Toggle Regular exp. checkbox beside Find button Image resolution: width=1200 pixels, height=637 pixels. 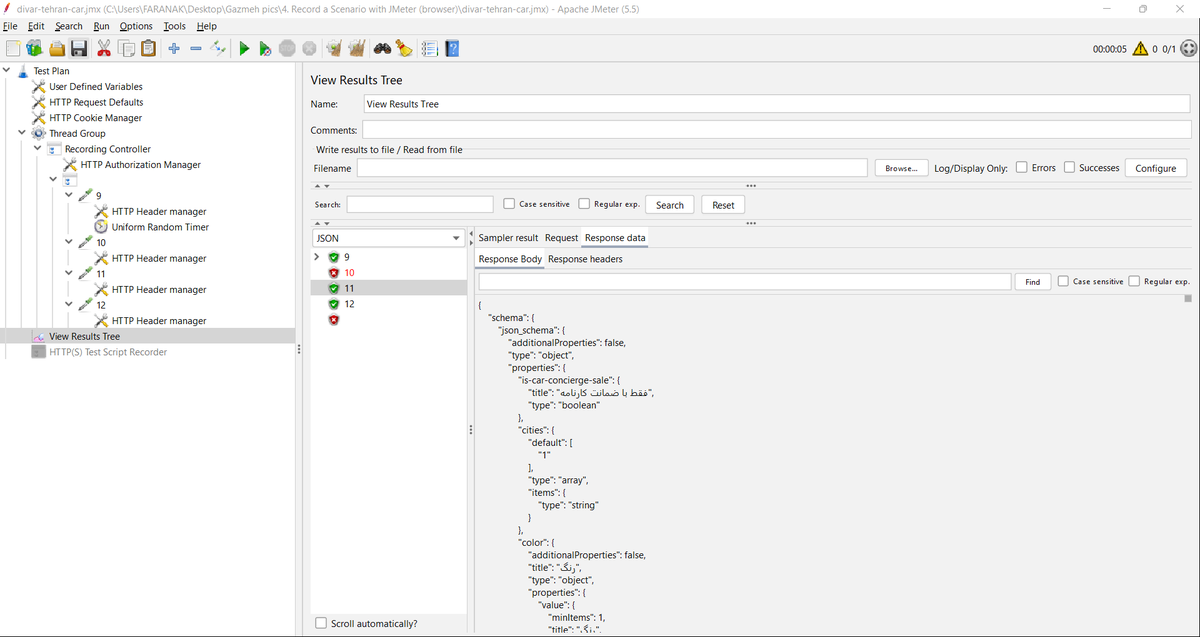[1134, 281]
